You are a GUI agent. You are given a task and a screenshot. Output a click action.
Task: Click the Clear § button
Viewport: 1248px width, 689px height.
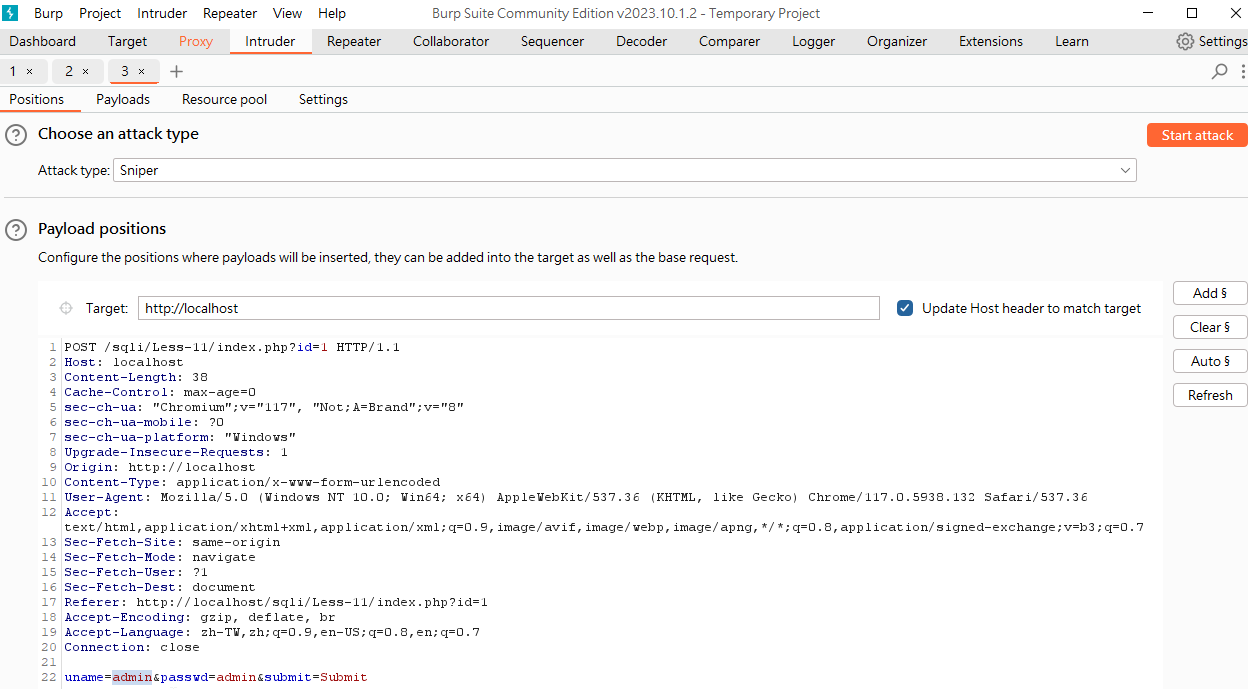click(x=1210, y=327)
